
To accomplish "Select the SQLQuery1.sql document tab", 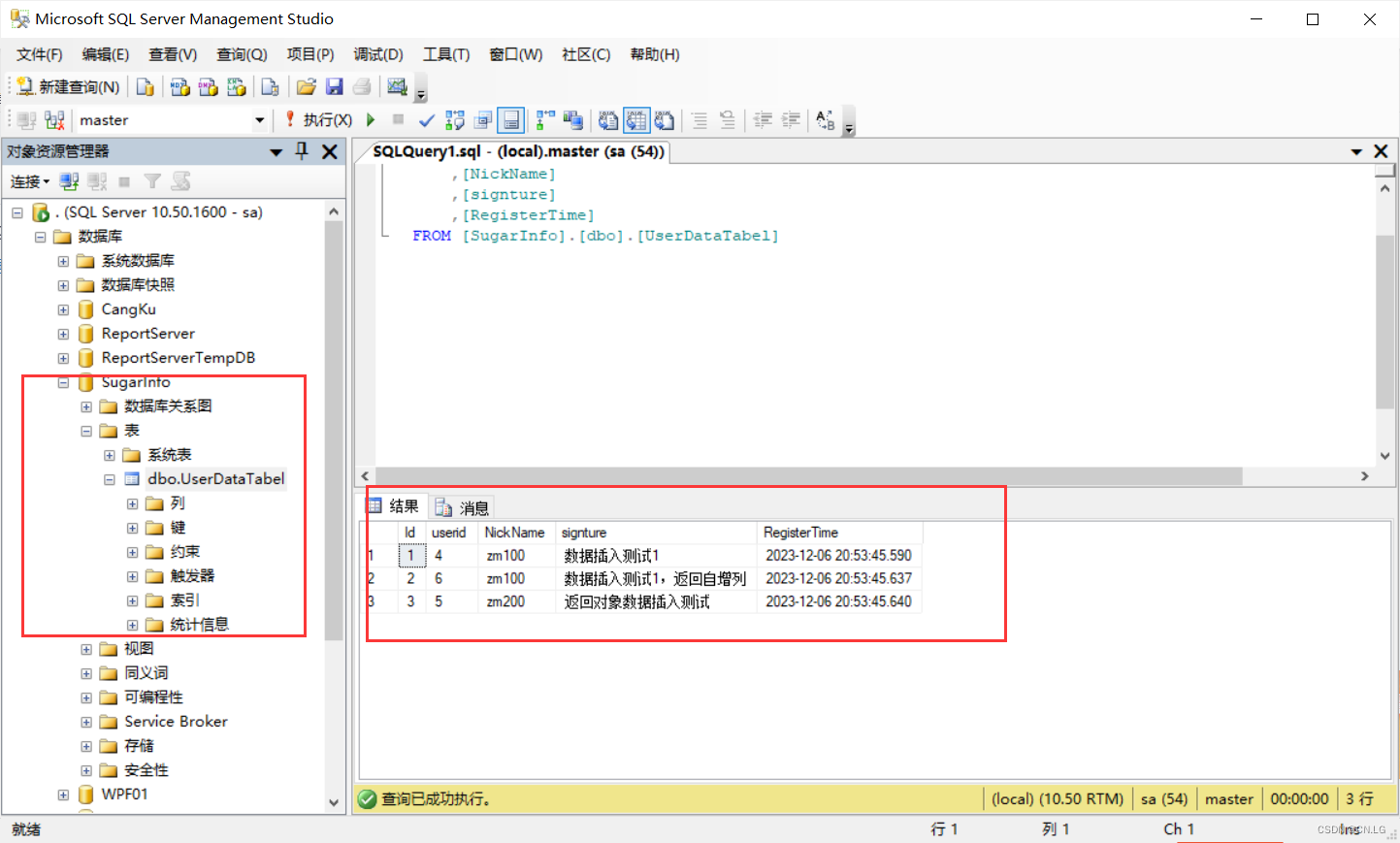I will pos(518,151).
